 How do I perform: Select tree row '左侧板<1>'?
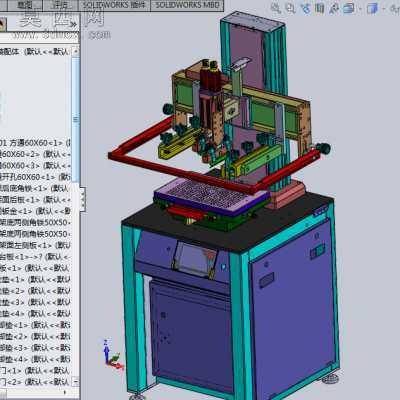coord(35,245)
